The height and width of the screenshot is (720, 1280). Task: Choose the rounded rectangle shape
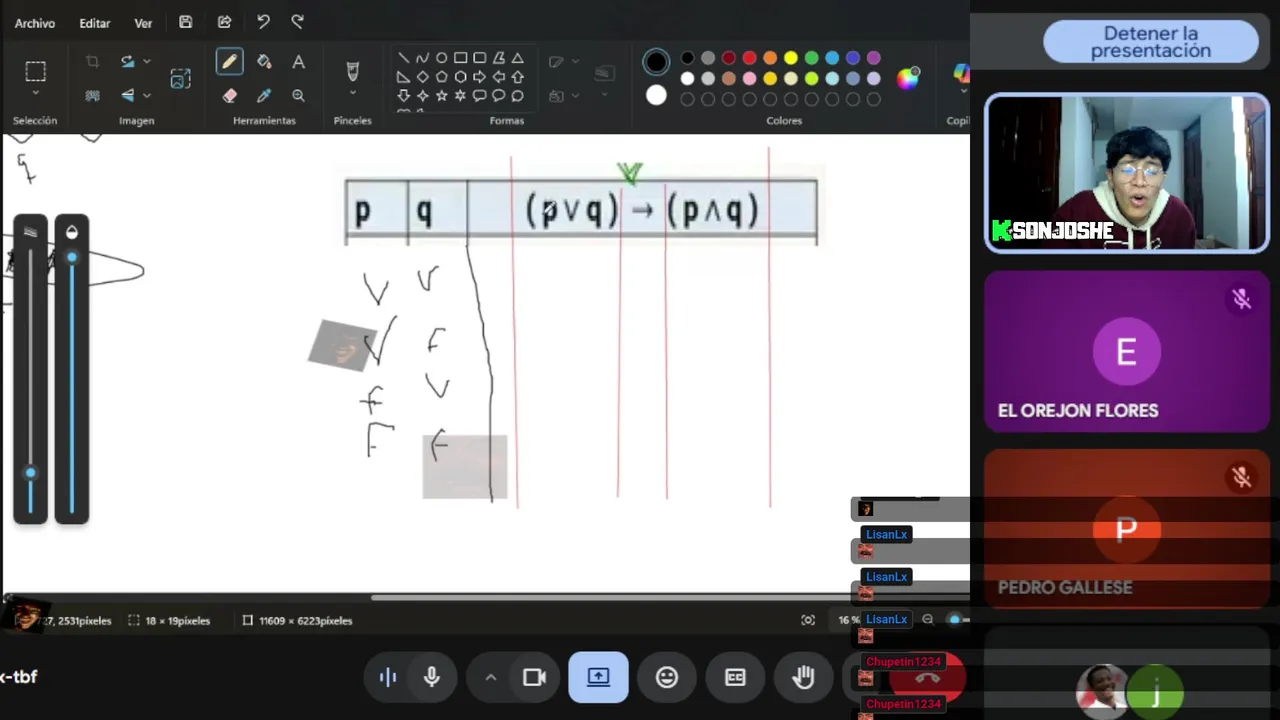tap(479, 58)
